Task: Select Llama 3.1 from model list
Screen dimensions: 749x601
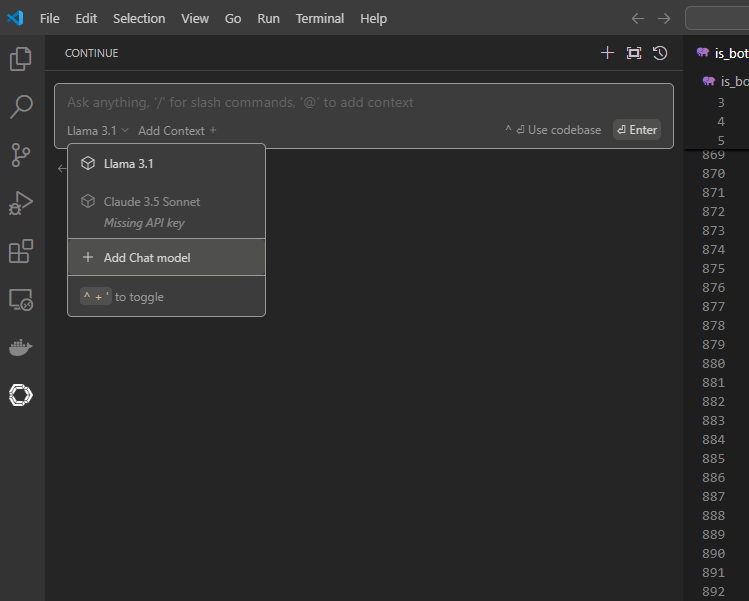Action: (x=166, y=163)
